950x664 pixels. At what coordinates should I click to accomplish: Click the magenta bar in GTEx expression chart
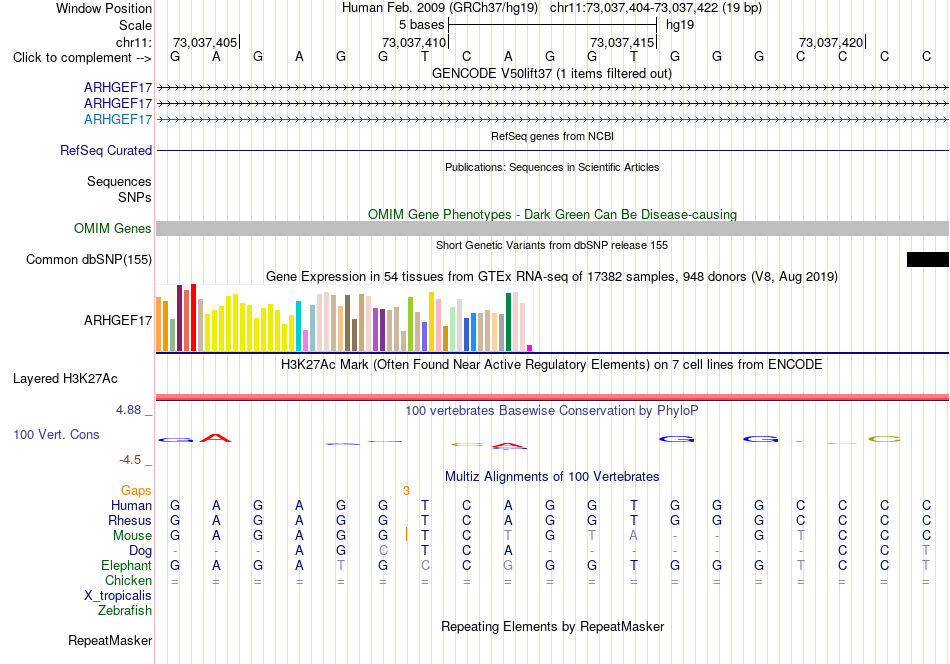[530, 348]
